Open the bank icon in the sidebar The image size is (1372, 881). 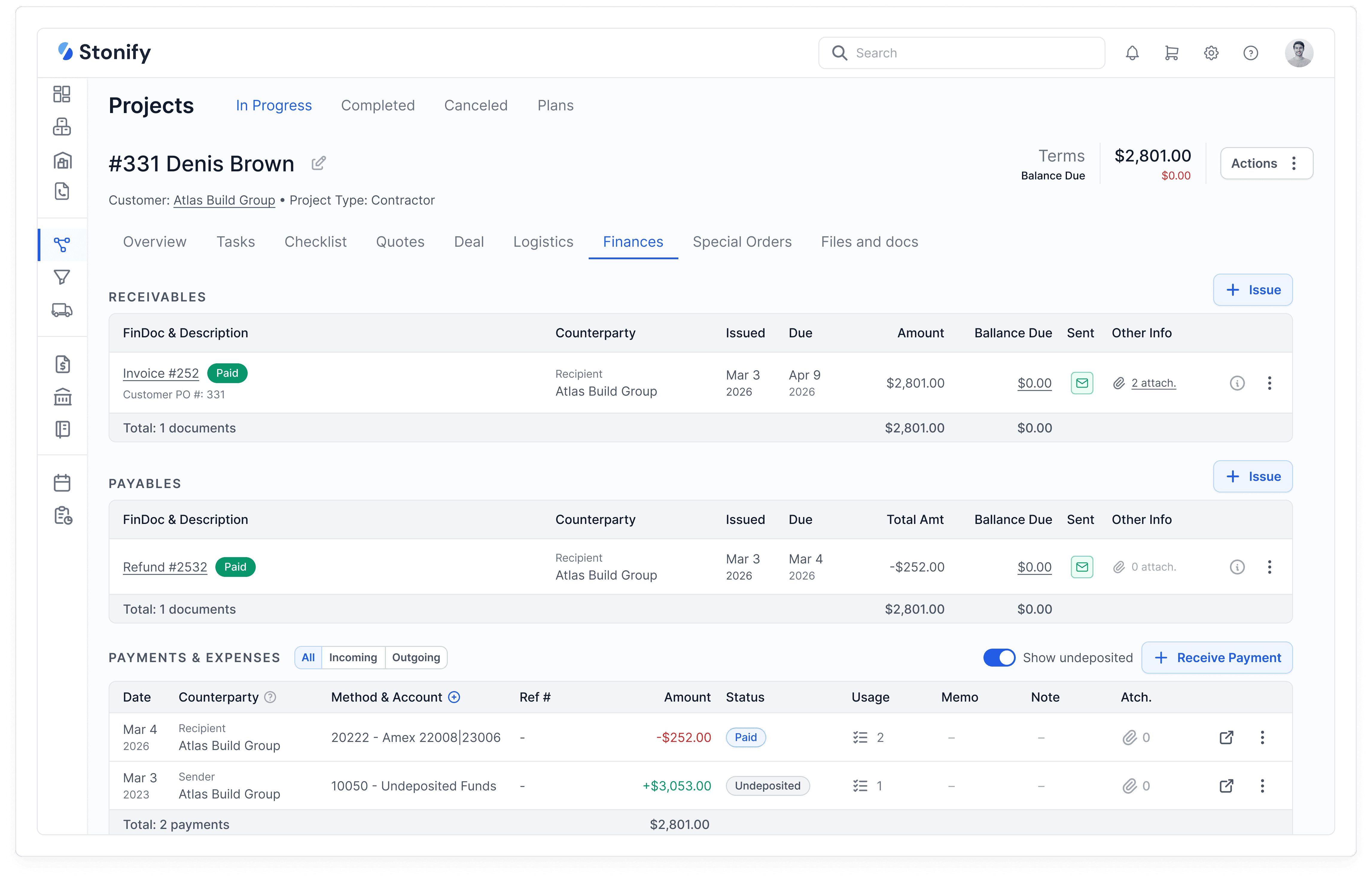pos(62,397)
